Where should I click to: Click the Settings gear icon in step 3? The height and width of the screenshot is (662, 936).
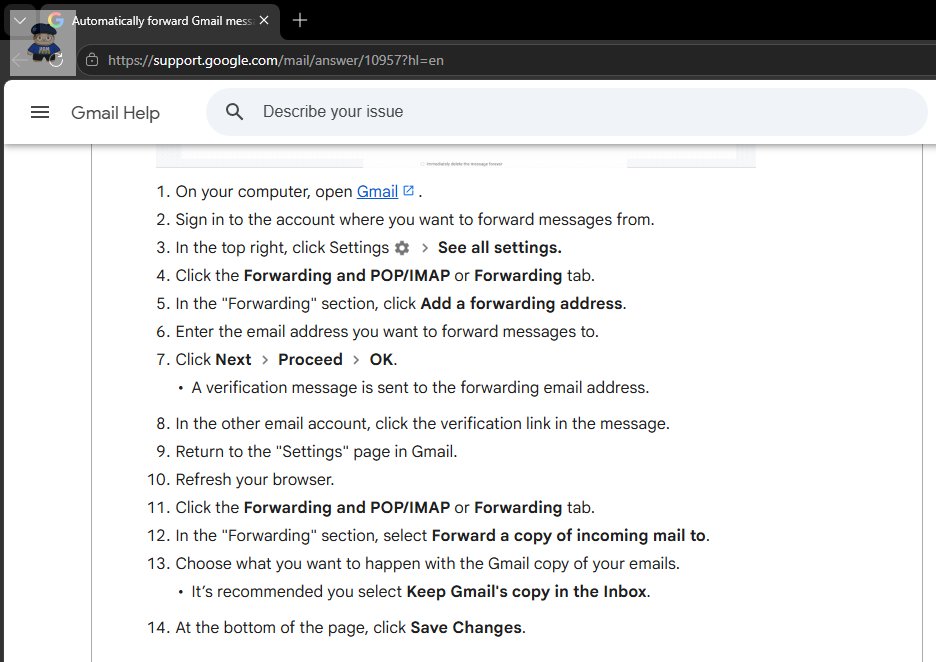point(402,248)
